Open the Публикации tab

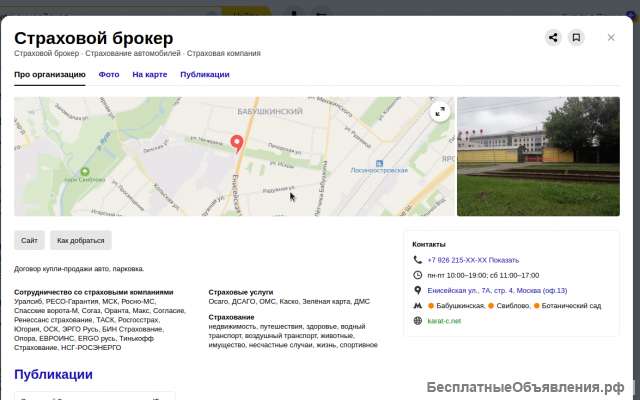(x=205, y=75)
